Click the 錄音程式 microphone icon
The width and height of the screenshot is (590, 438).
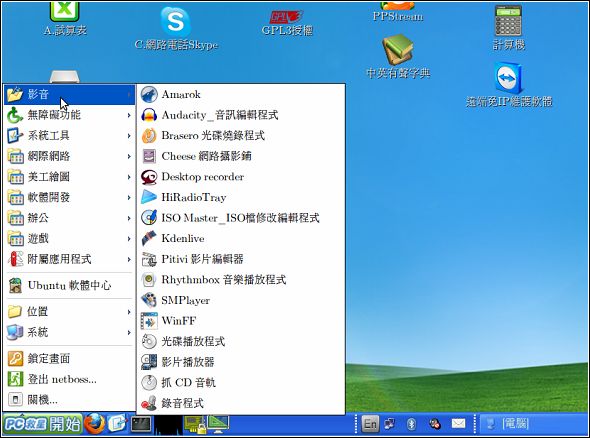click(x=149, y=403)
